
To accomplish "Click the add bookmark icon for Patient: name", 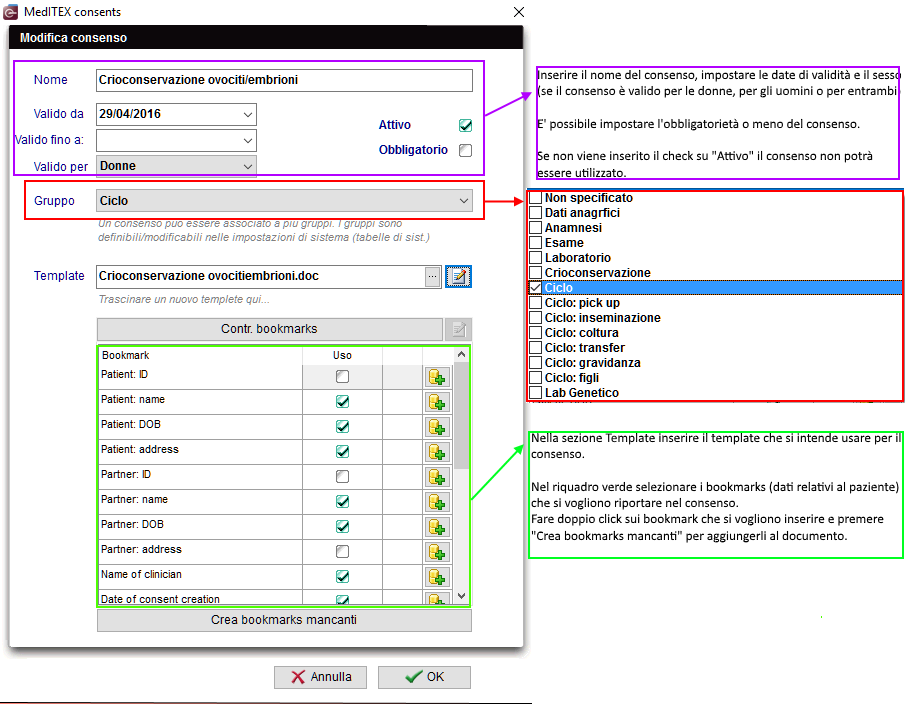I will click(437, 402).
